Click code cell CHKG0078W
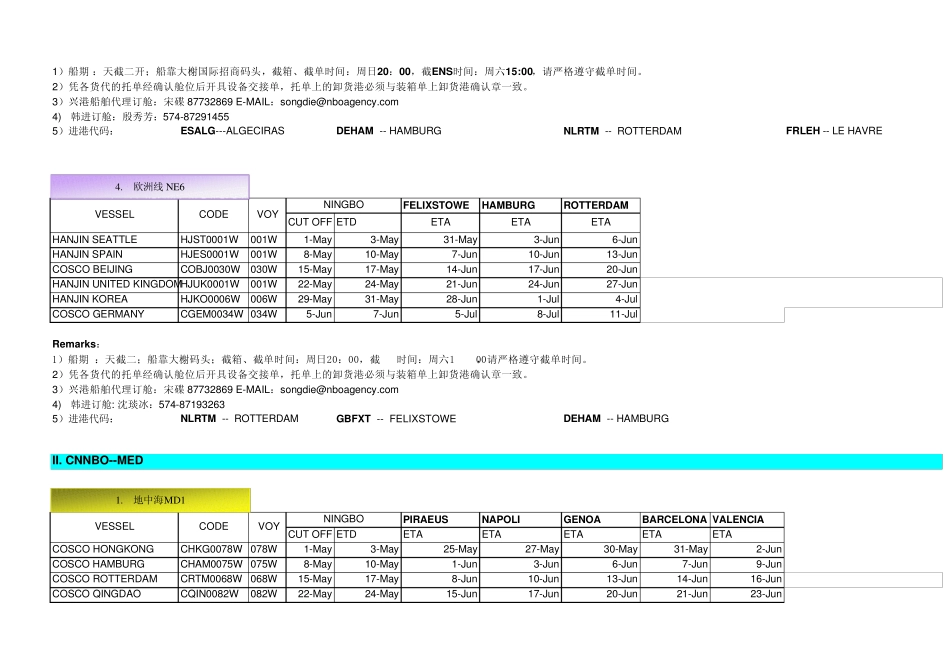 coord(213,549)
